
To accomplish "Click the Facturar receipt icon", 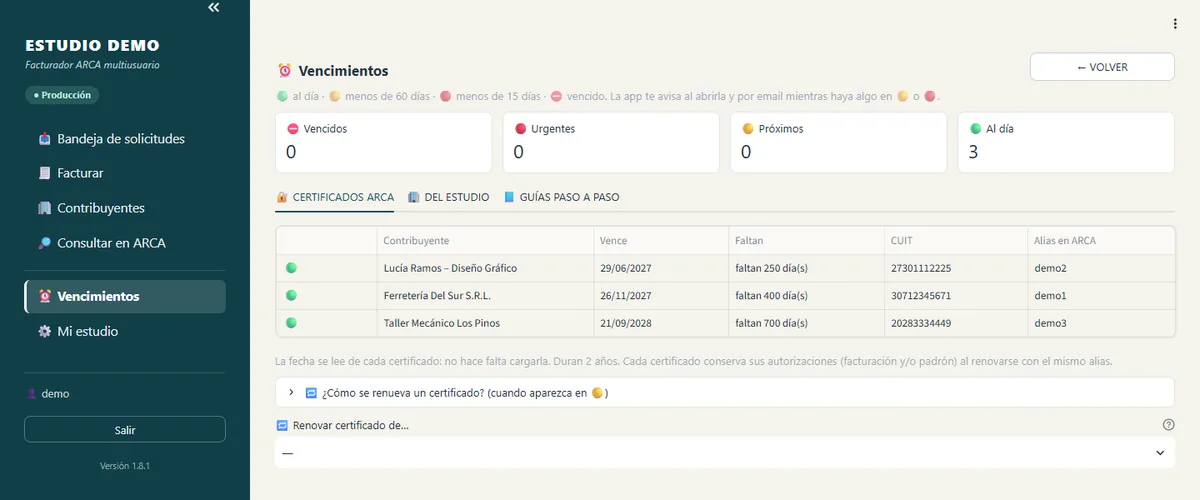I will click(x=44, y=173).
